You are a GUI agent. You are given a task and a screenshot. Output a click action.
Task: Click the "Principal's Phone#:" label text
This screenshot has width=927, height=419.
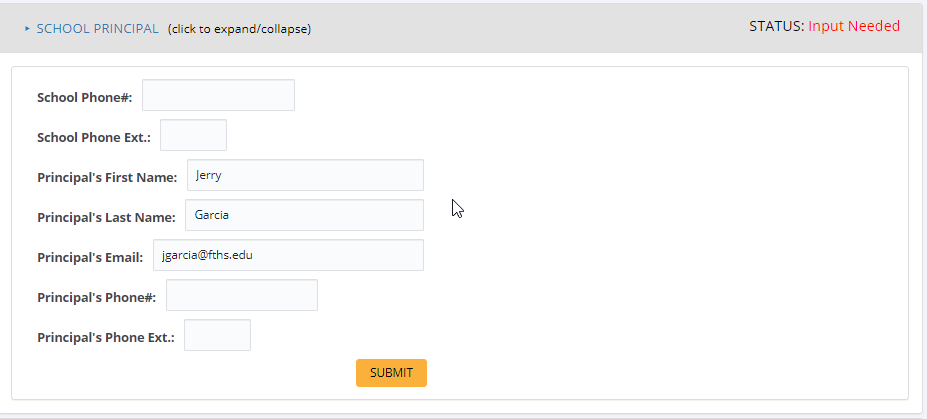96,297
